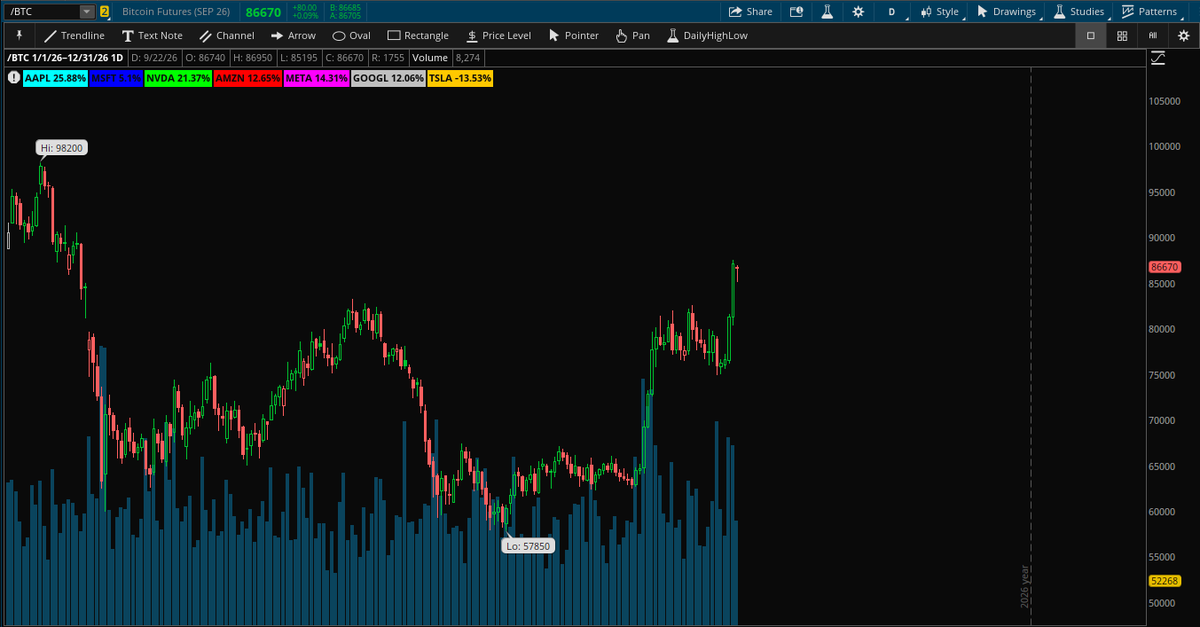Select the Price Level tool

coord(498,35)
